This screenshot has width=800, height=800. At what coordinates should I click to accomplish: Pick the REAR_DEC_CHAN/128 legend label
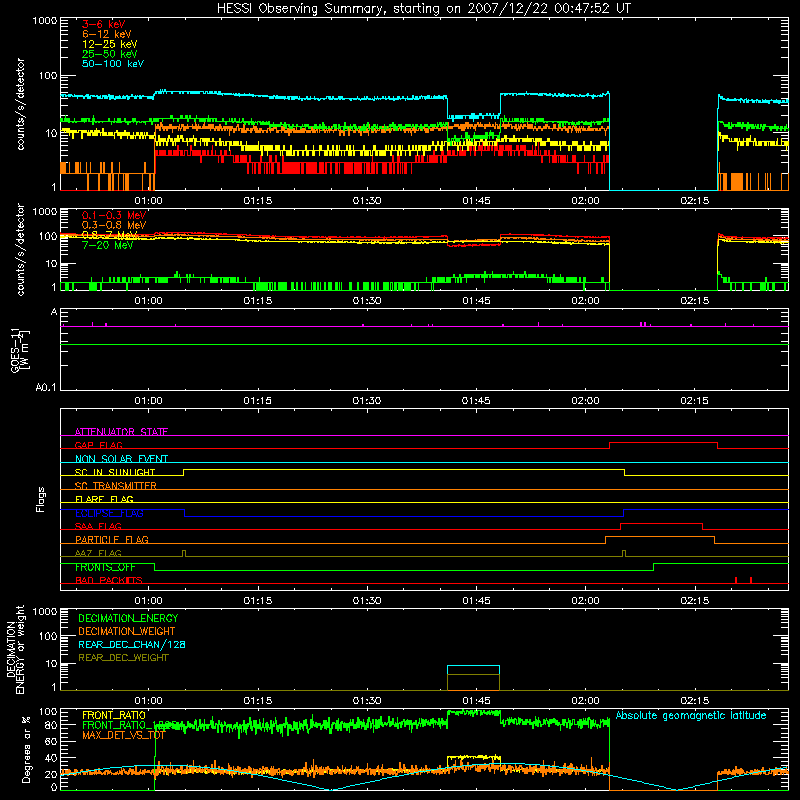coord(132,644)
